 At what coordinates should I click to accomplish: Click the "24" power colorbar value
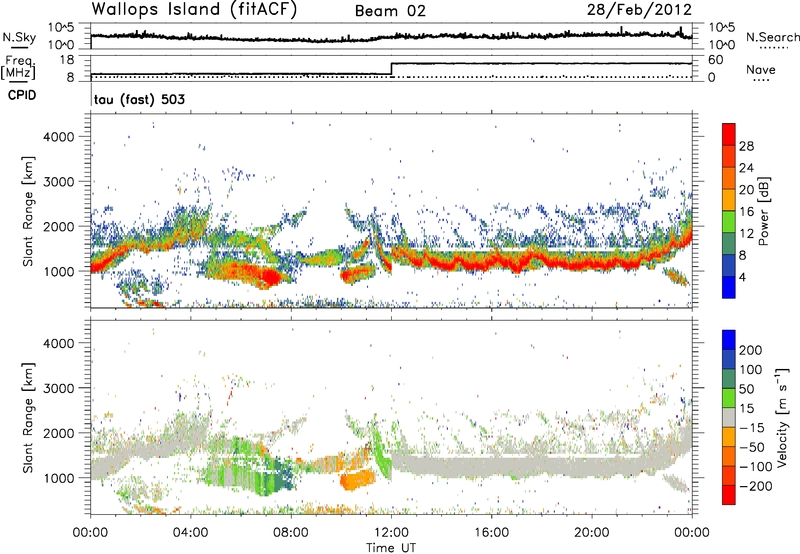pyautogui.click(x=746, y=168)
